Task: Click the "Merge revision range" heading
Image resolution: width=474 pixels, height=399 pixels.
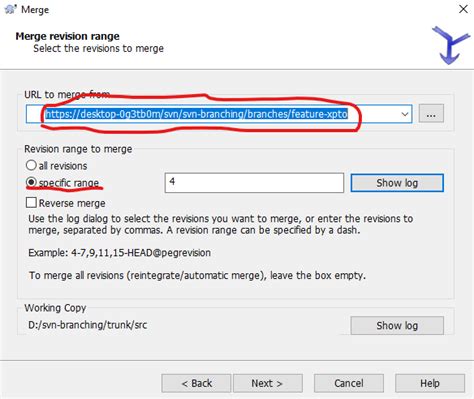Action: [x=67, y=36]
